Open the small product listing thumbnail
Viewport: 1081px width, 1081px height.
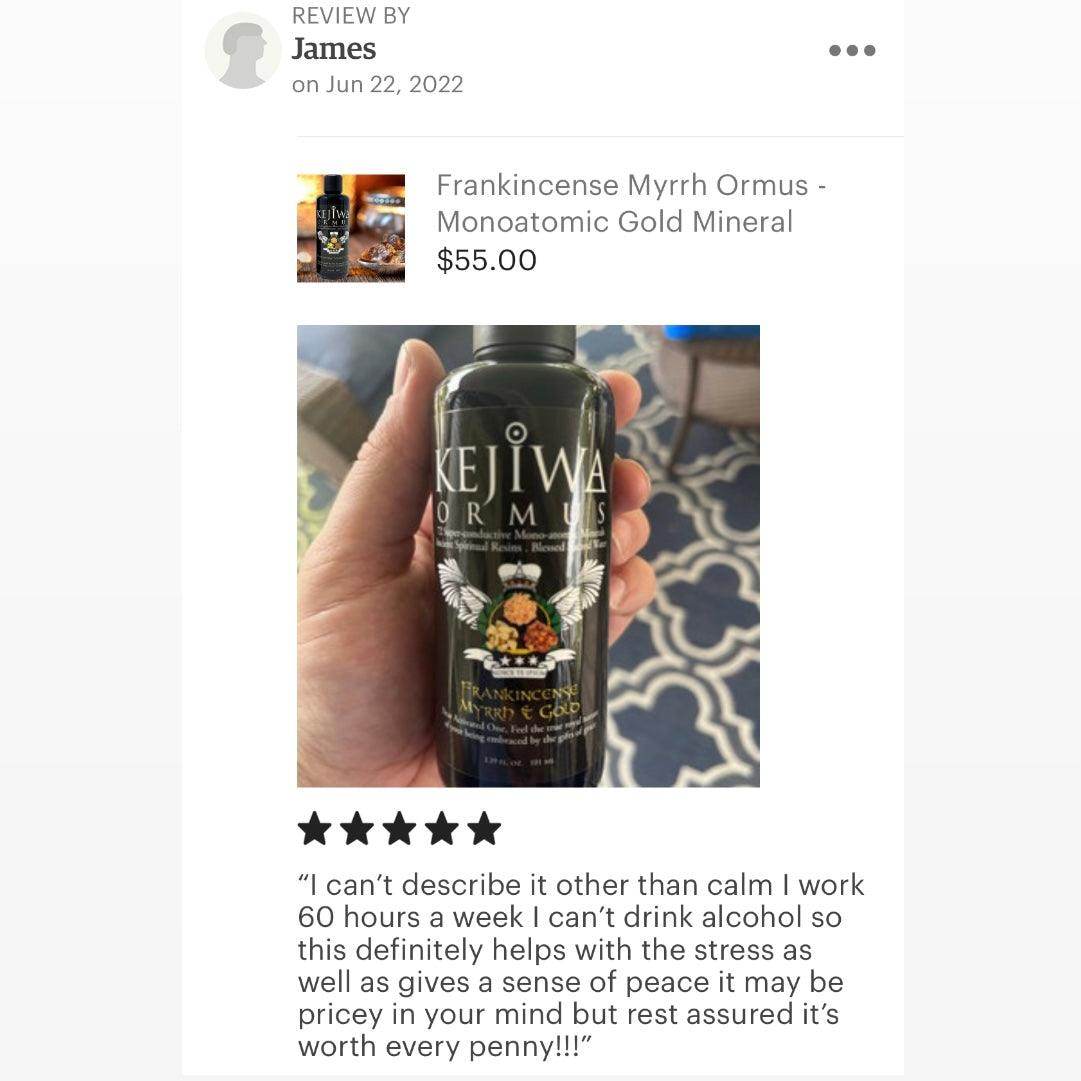351,228
